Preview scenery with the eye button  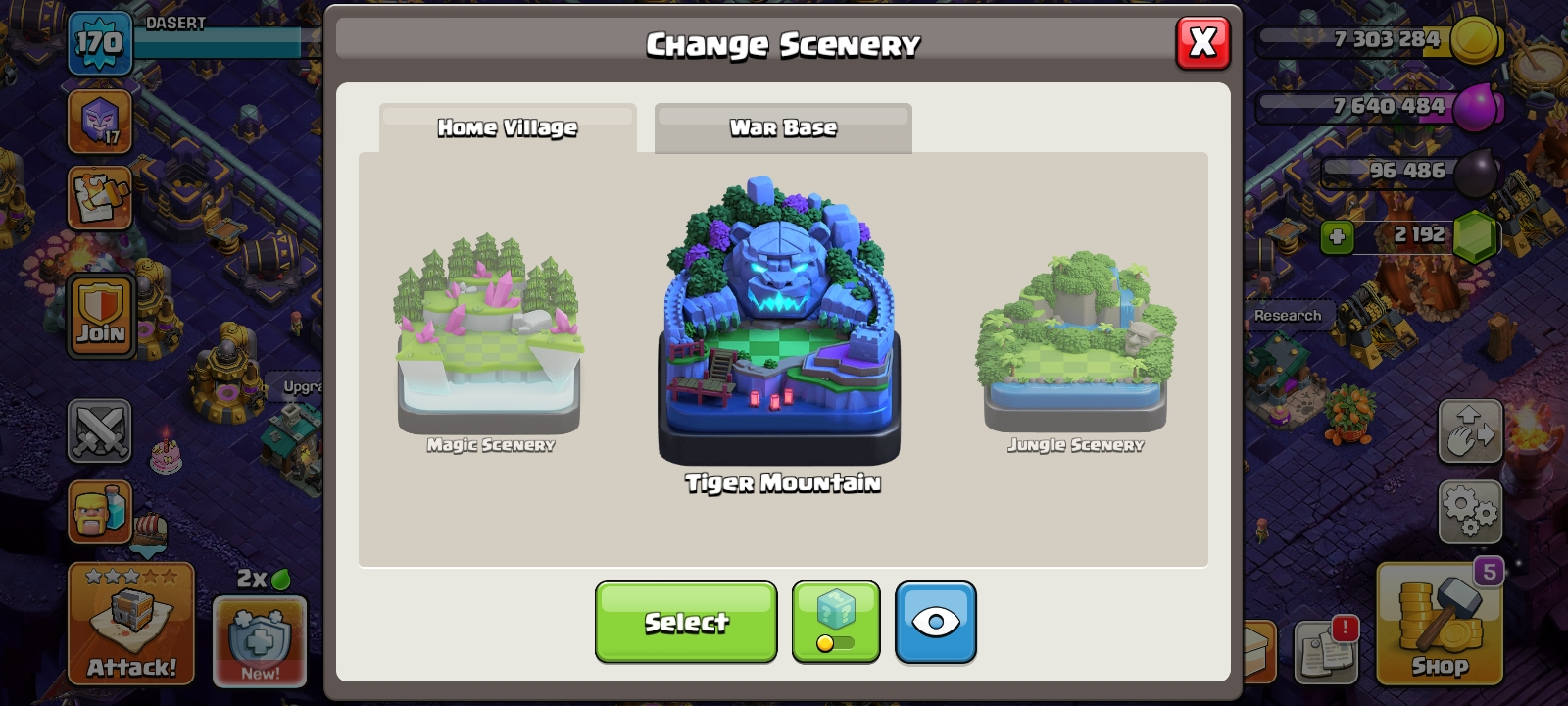click(935, 622)
